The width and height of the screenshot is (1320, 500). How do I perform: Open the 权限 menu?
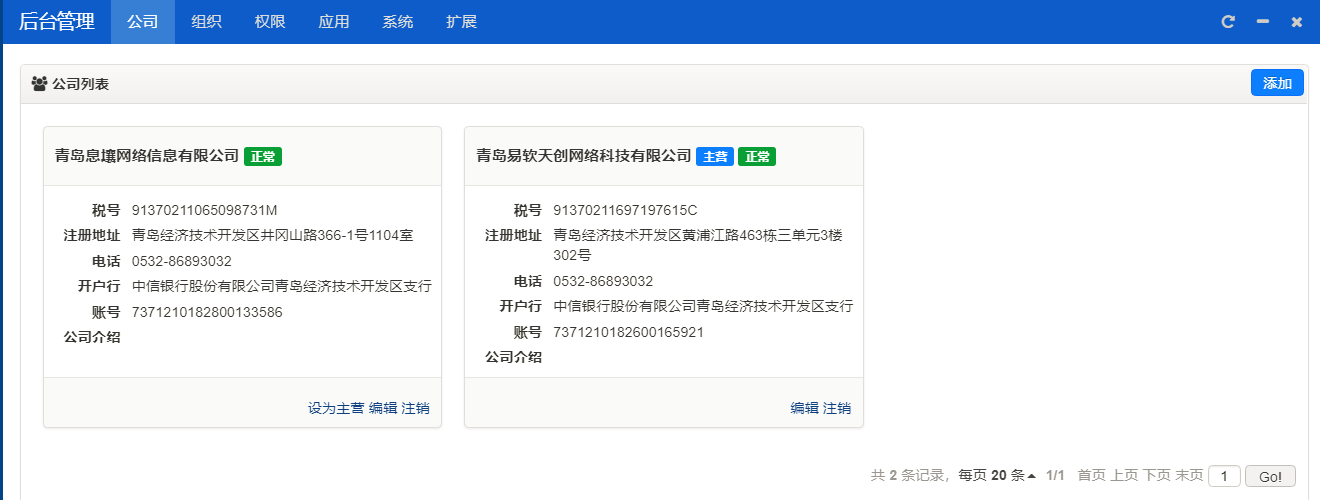[270, 22]
